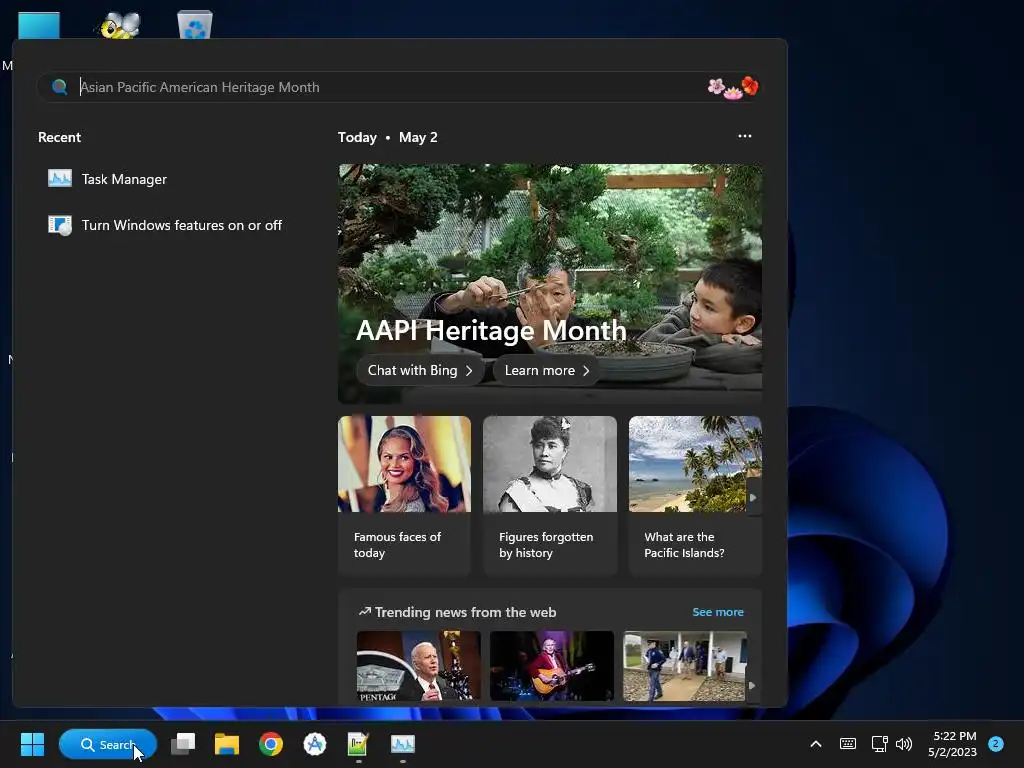Show hidden system tray icons
The image size is (1024, 768).
coord(816,744)
